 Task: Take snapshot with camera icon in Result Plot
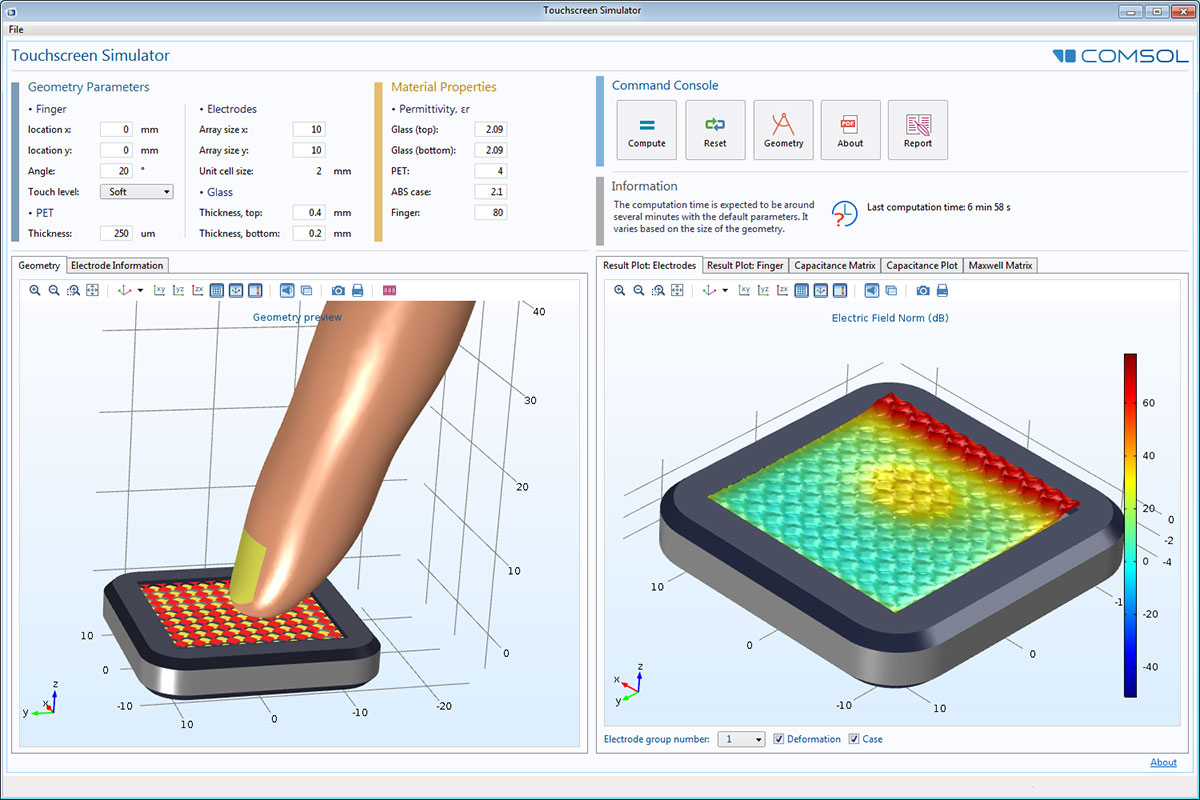point(923,290)
